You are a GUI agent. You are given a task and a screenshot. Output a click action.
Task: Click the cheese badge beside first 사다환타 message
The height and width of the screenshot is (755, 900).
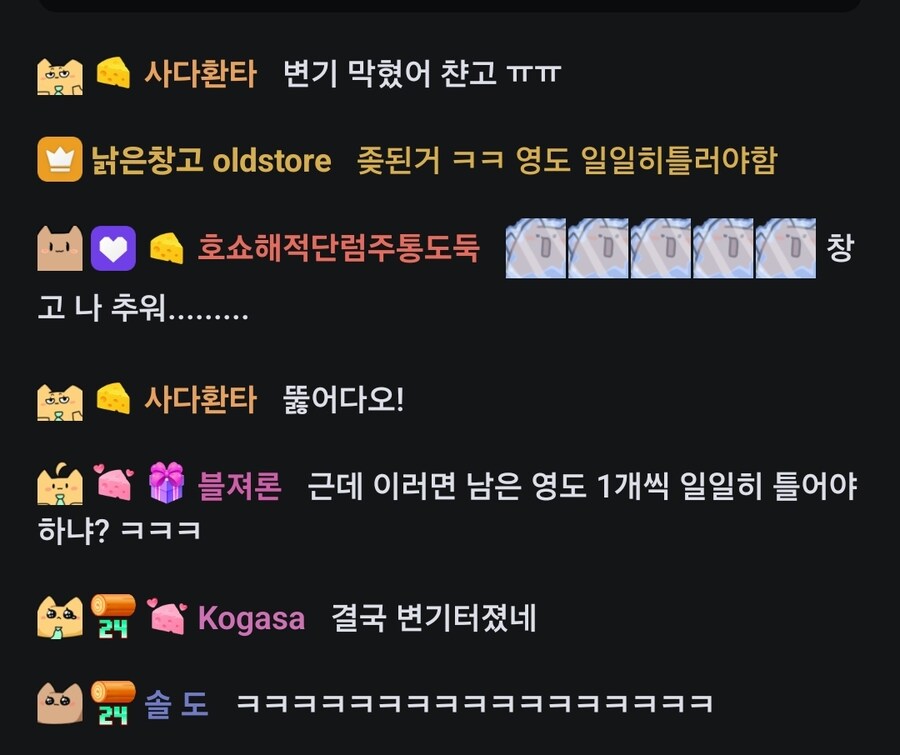[x=113, y=72]
